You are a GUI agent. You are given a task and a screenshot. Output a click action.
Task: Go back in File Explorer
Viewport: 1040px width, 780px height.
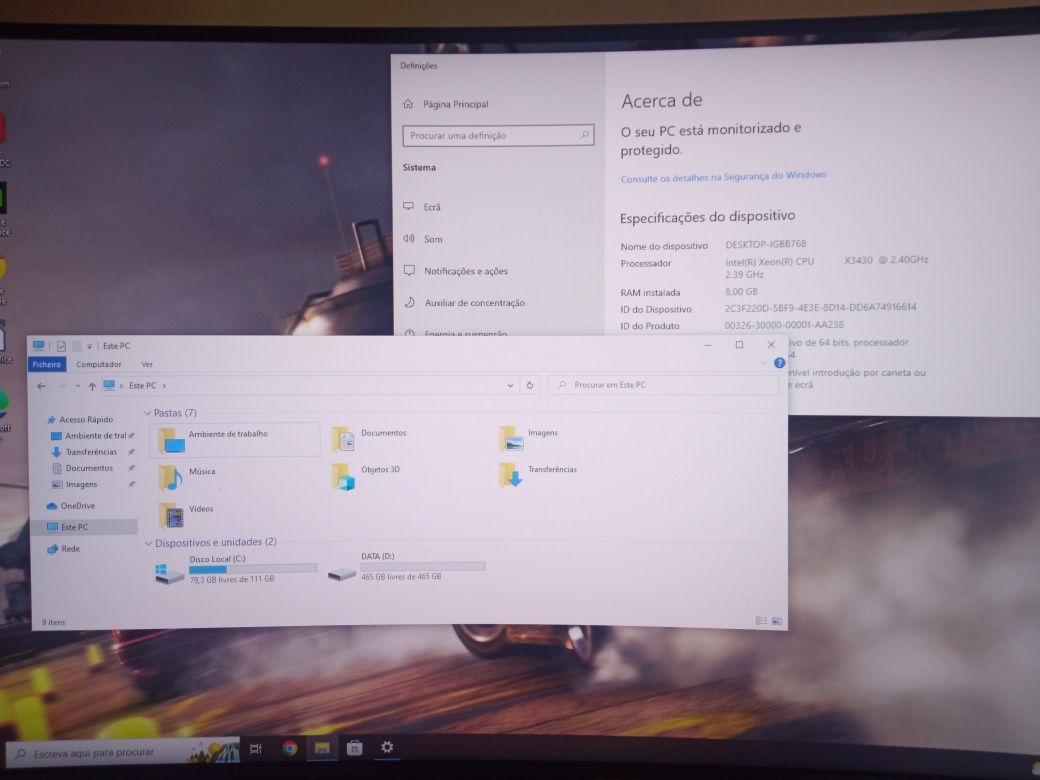[41, 386]
